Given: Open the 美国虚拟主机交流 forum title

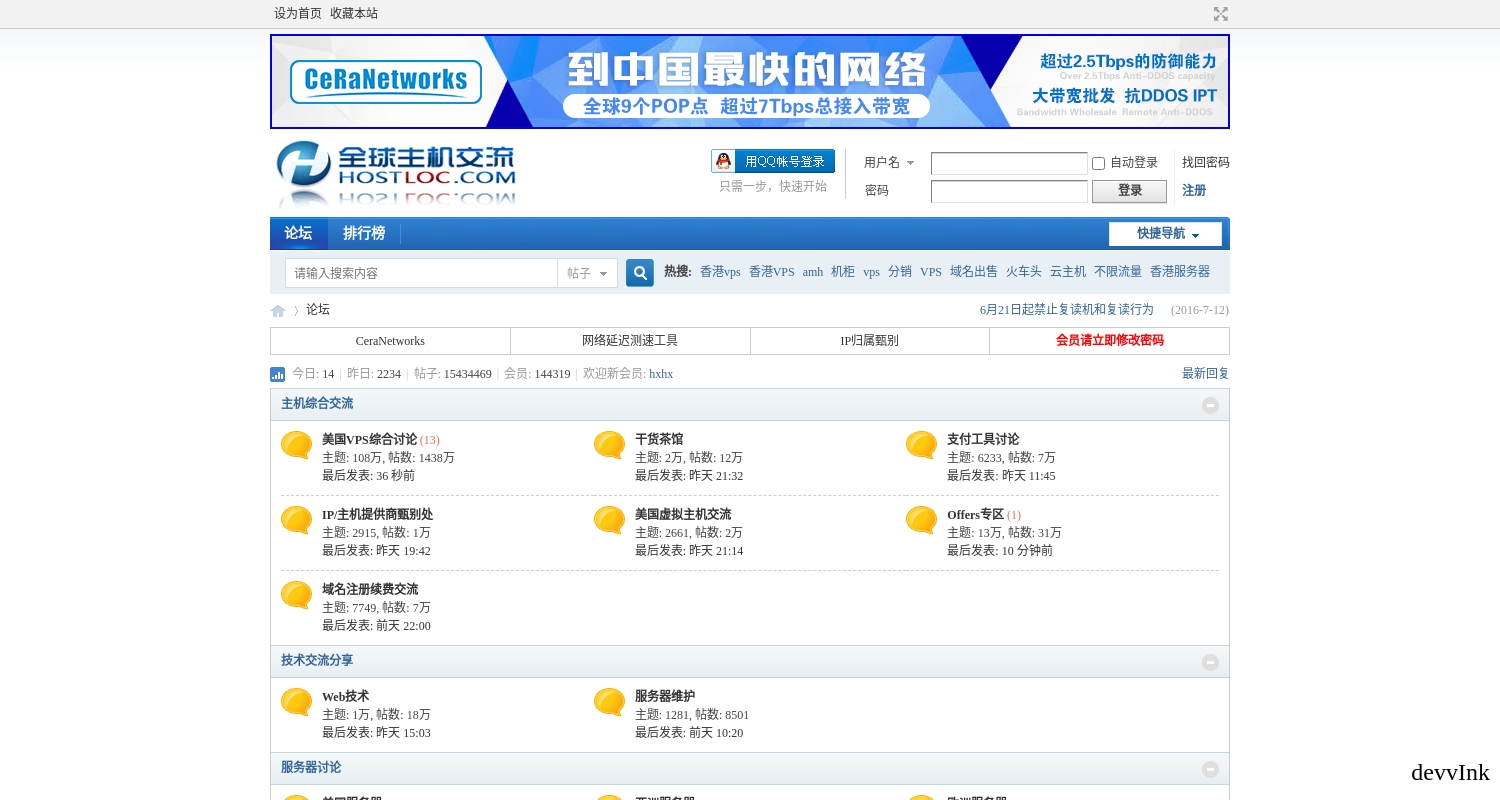Looking at the screenshot, I should tap(683, 515).
